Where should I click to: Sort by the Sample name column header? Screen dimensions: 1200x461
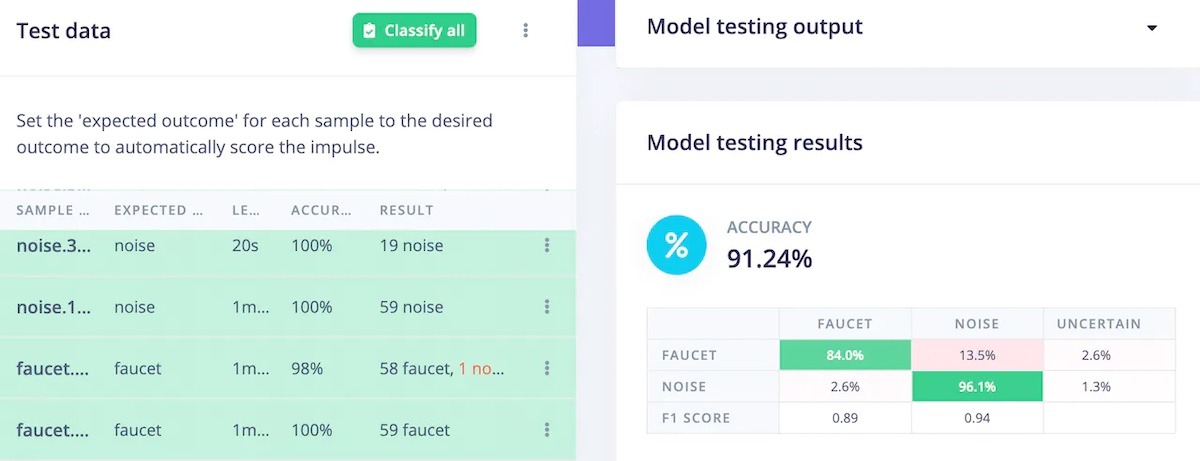click(x=53, y=210)
